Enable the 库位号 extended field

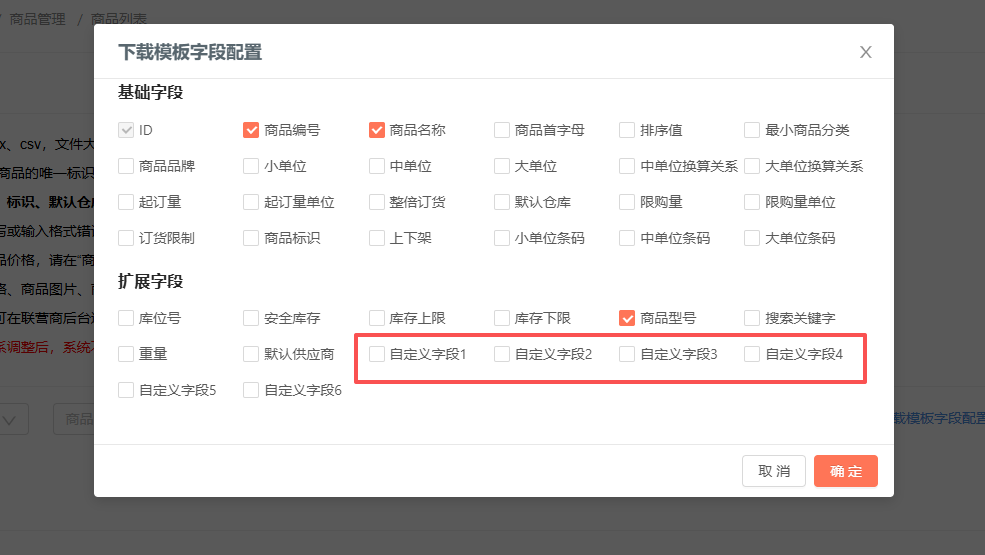(126, 318)
